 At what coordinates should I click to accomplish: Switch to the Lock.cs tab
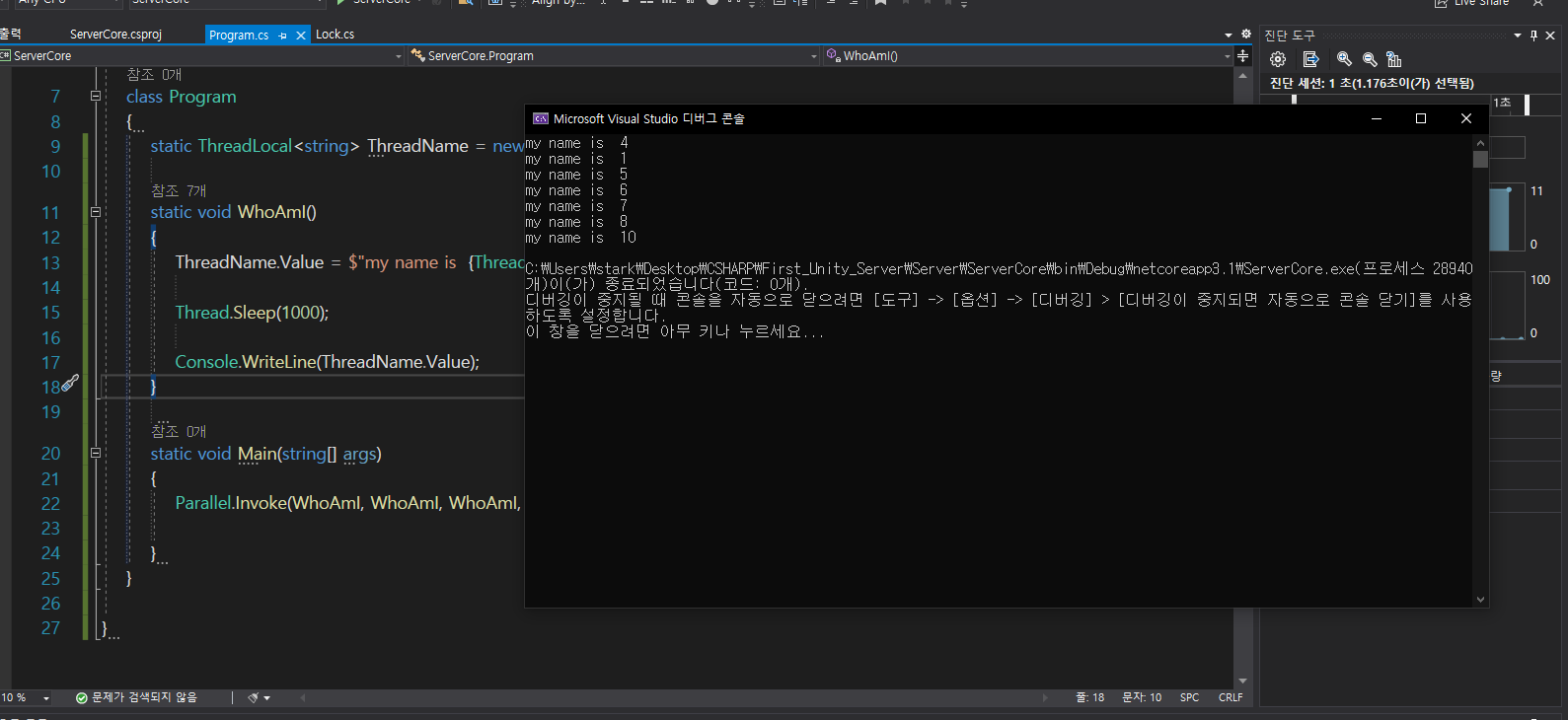[x=335, y=35]
